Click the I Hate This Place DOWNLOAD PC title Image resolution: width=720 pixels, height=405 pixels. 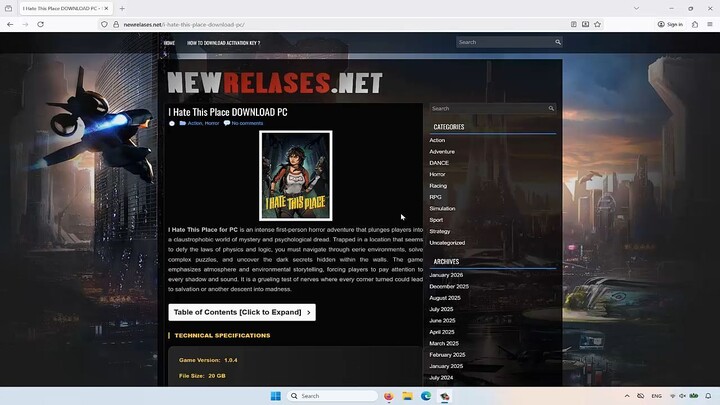[x=228, y=112]
